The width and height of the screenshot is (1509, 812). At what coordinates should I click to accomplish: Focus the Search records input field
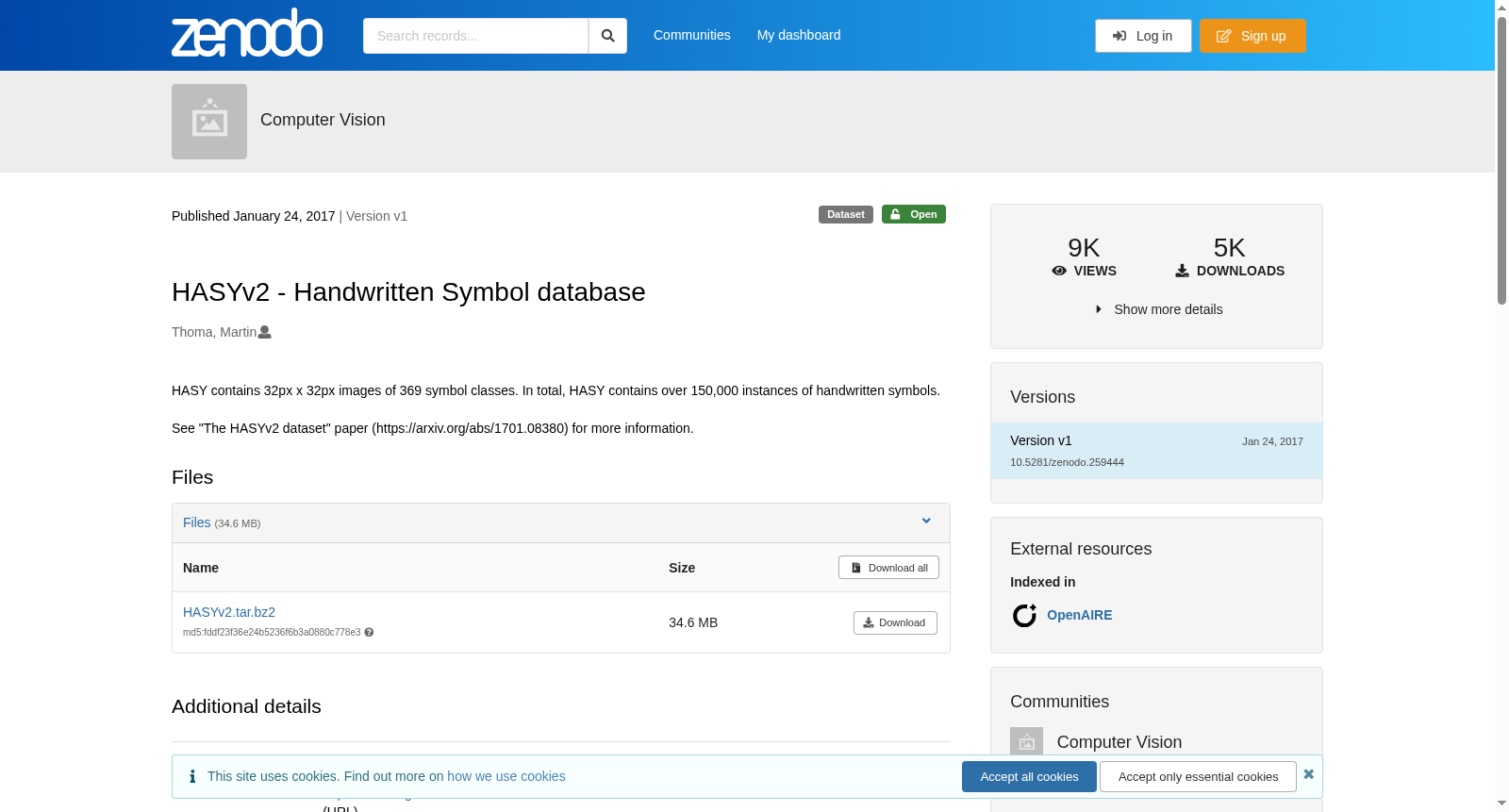point(475,36)
